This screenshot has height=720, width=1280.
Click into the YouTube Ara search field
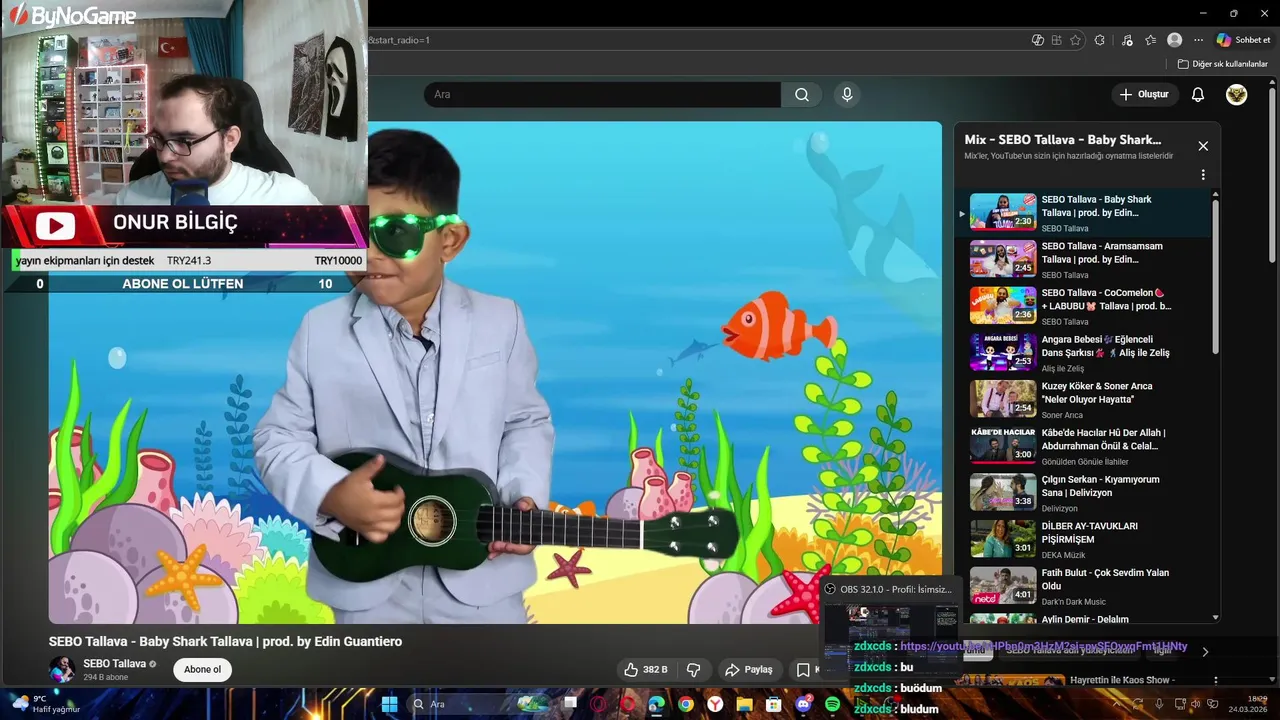point(602,95)
